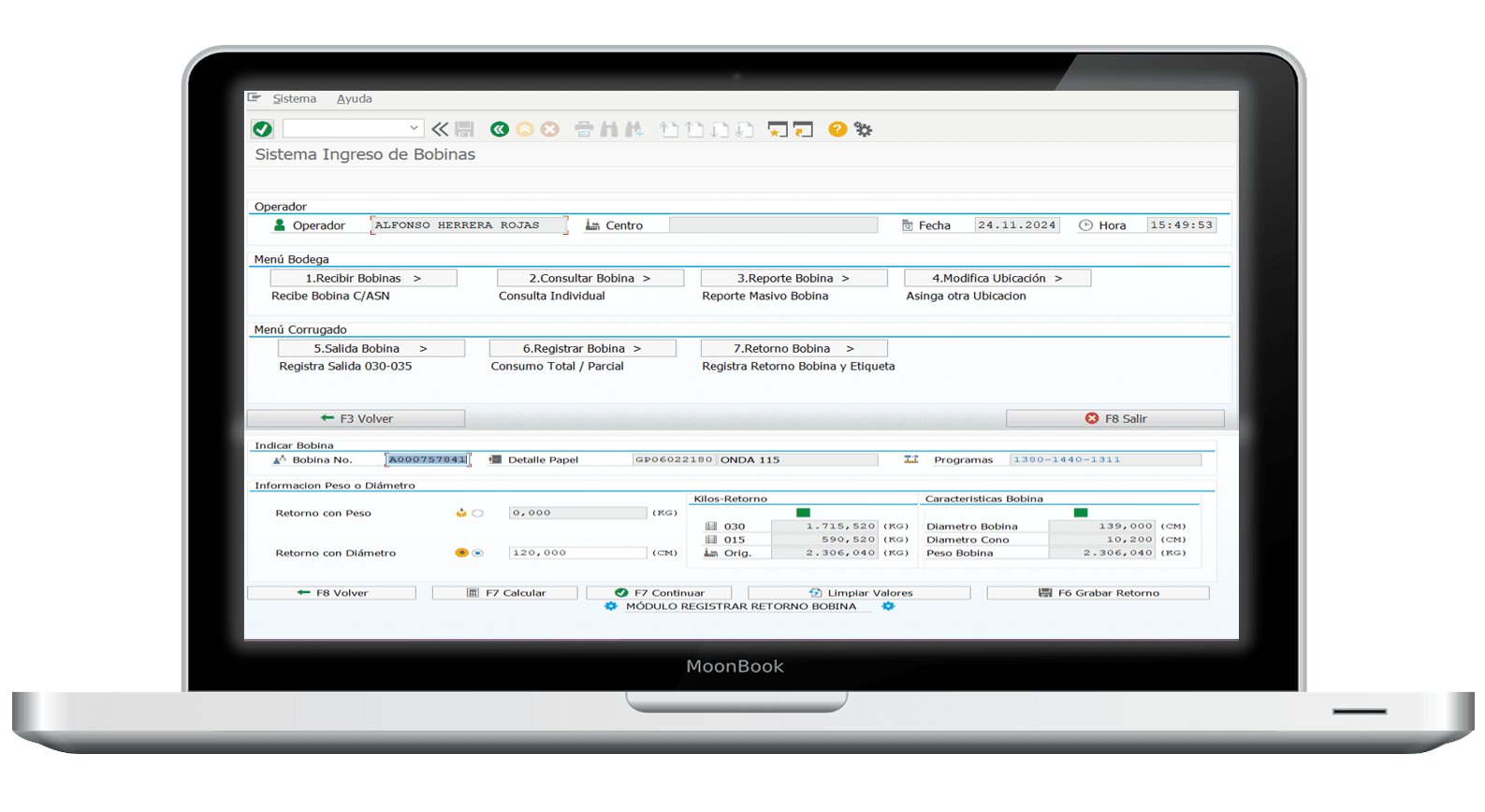This screenshot has width=1485, height=812.
Task: Click the orange diameter icon beside Retorno con Diámetro
Action: 460,553
